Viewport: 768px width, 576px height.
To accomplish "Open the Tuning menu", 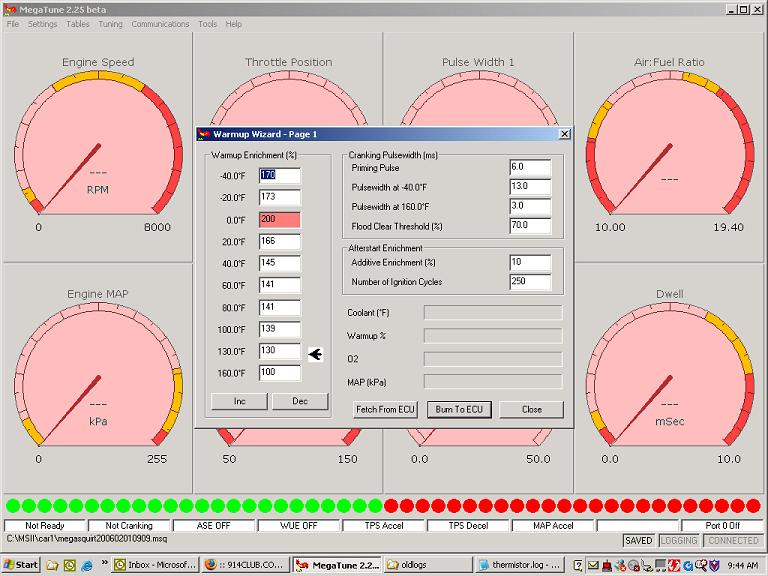I will 110,24.
